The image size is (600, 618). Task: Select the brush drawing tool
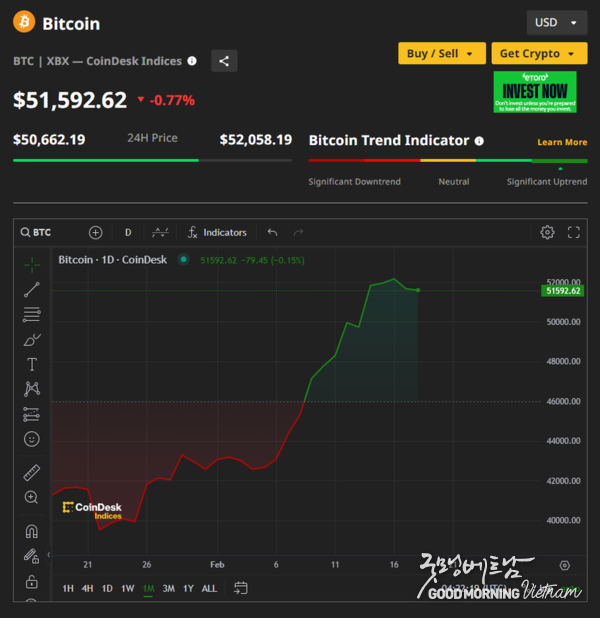tap(32, 340)
